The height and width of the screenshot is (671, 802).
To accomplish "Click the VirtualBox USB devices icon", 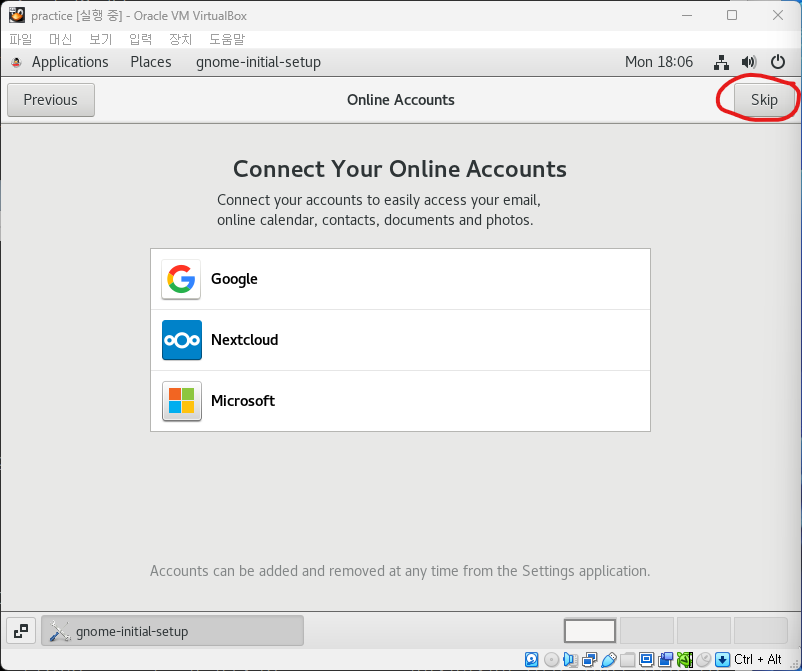I will 609,660.
